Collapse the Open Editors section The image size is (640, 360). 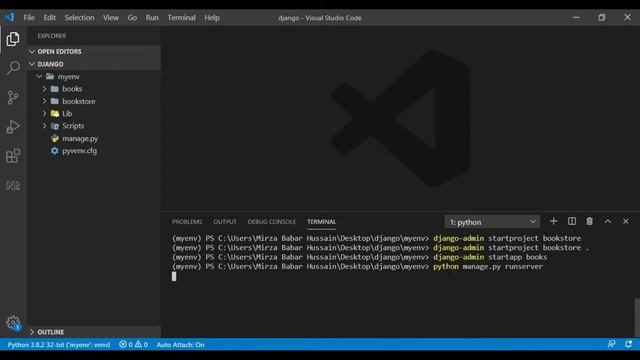coord(32,51)
